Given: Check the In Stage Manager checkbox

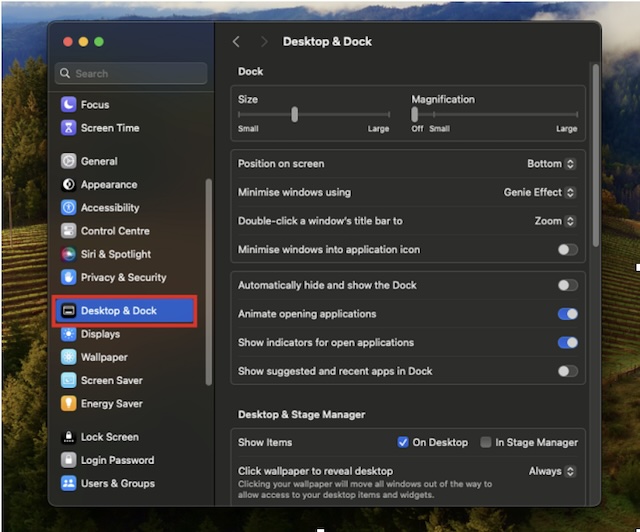Looking at the screenshot, I should [x=485, y=442].
